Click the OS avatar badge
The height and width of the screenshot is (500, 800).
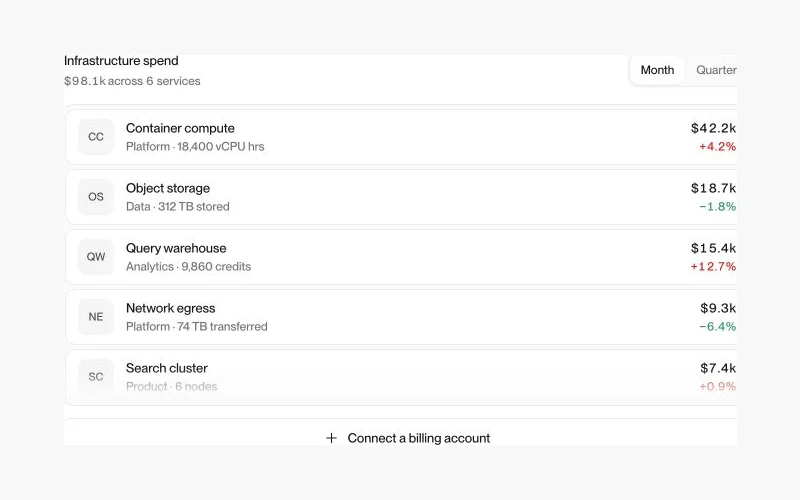click(96, 197)
